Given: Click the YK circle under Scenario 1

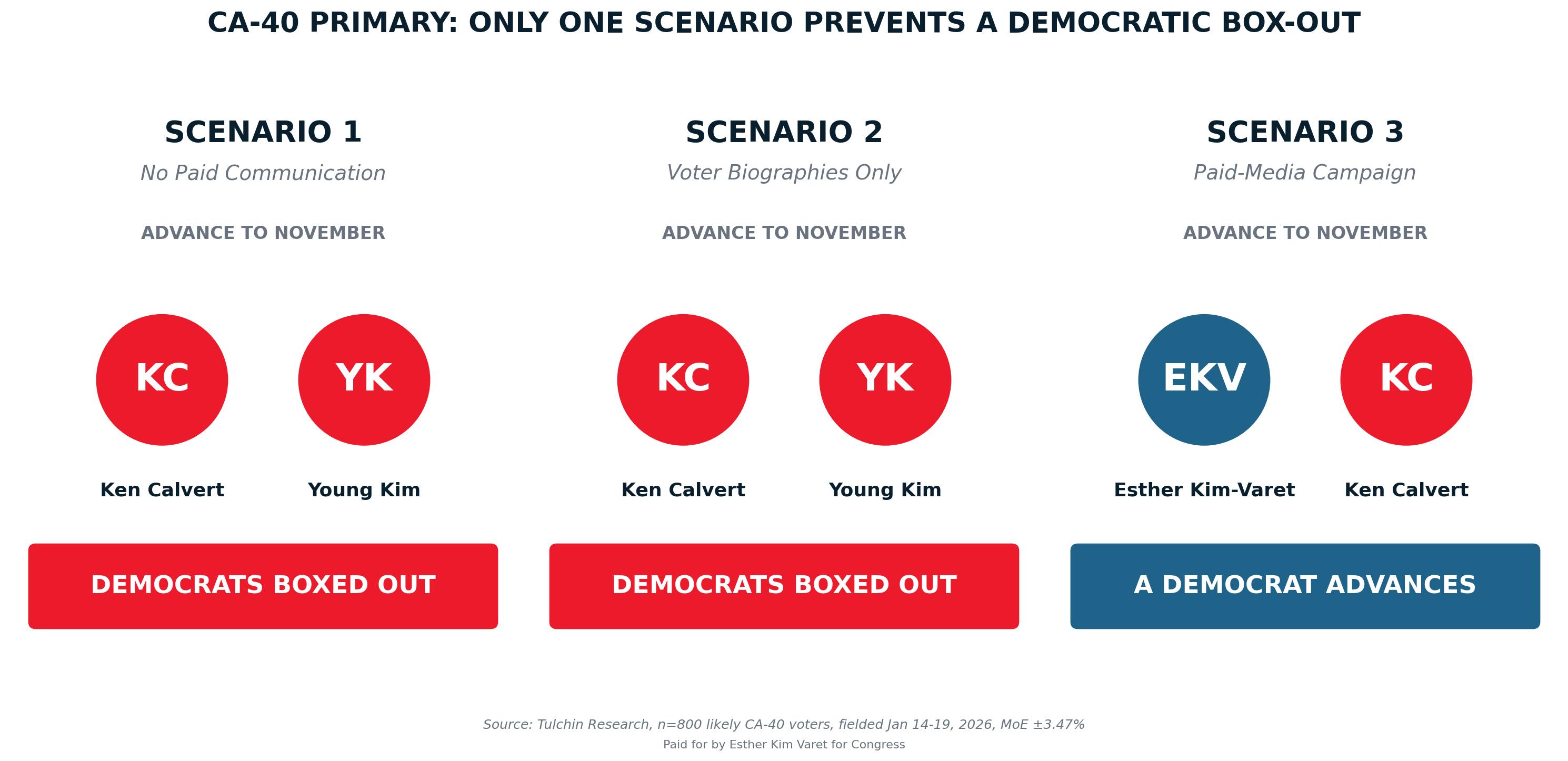Looking at the screenshot, I should pyautogui.click(x=364, y=380).
